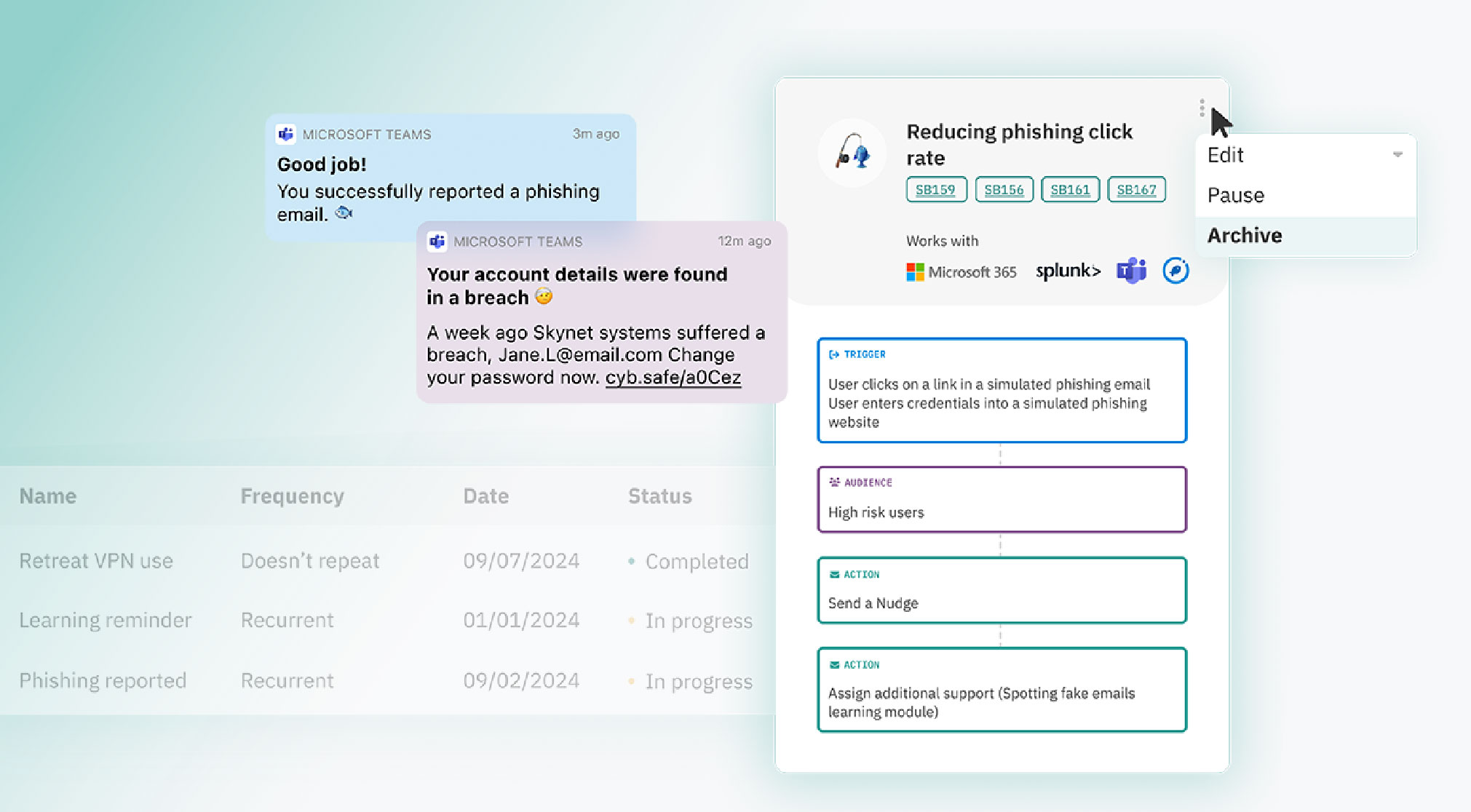
Task: Expand the dropdown arrow next to Edit
Action: point(1397,154)
